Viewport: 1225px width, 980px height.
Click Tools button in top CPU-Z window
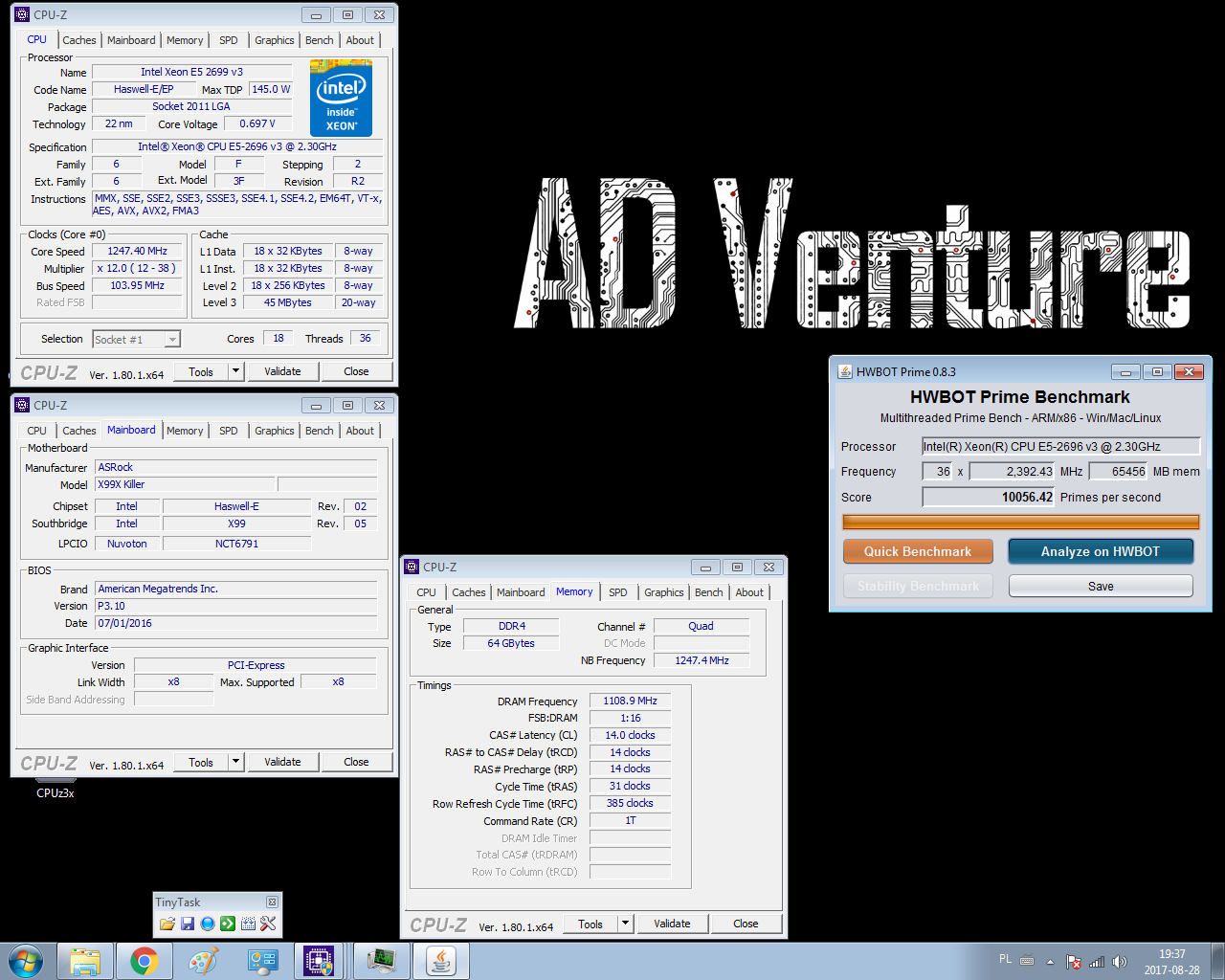(x=201, y=371)
